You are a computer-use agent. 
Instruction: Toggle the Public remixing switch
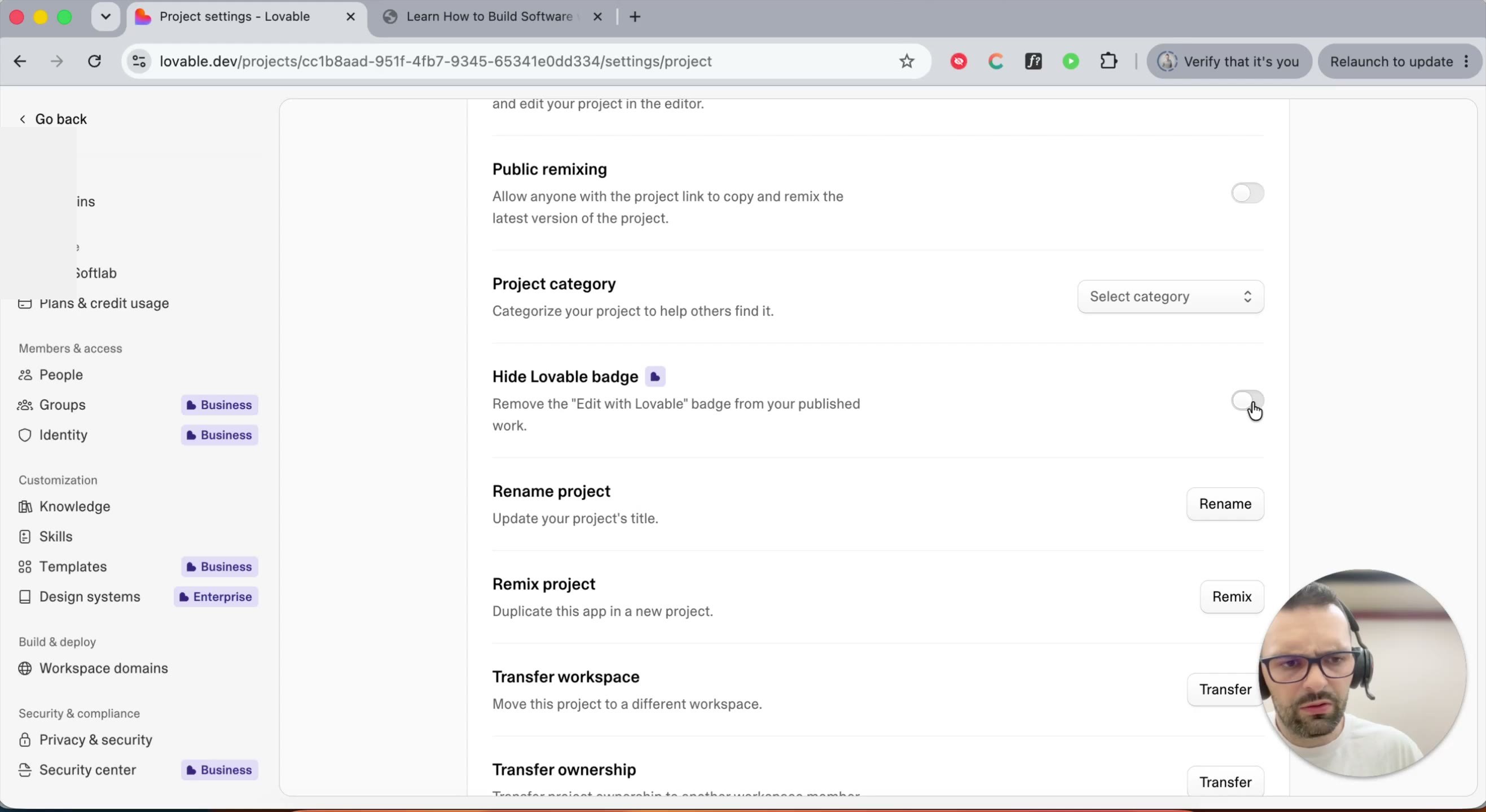tap(1247, 193)
